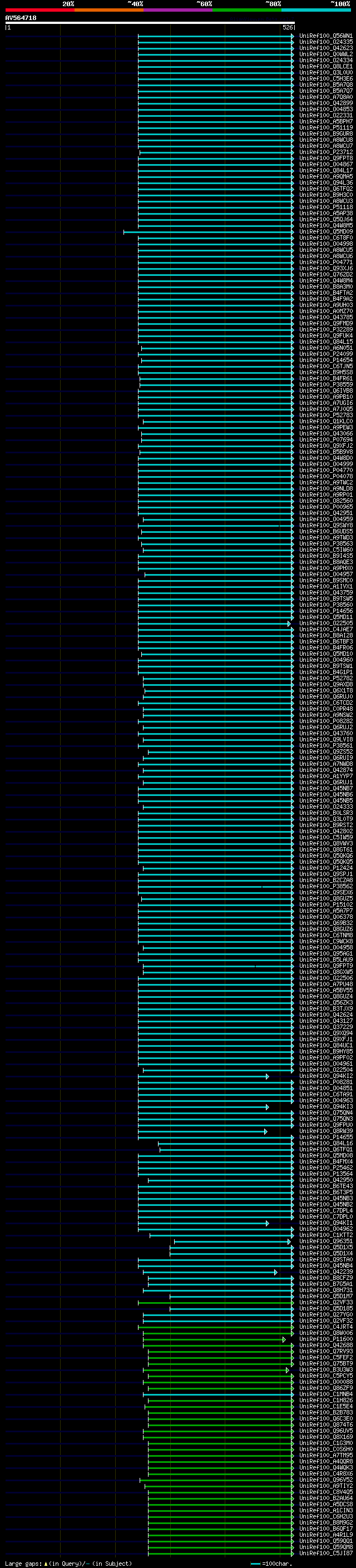Screen dimensions: 356x1568
Task: Select label UniRef100_Q42688
Action: click(x=325, y=1346)
